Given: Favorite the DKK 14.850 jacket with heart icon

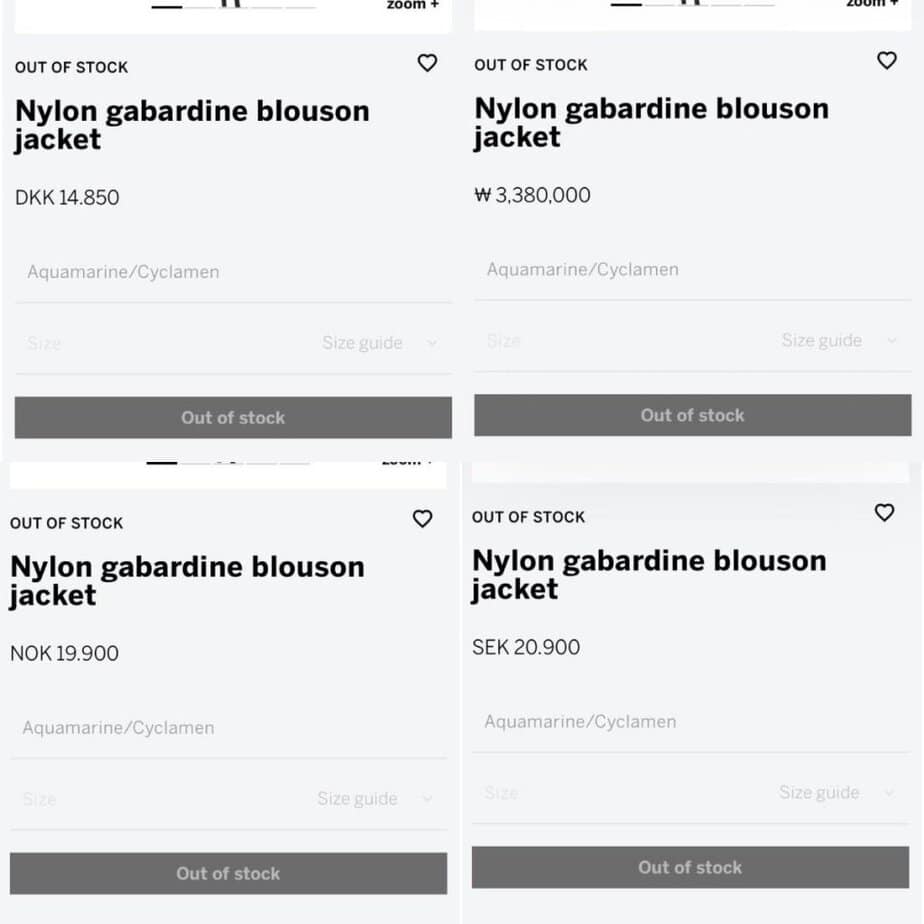Looking at the screenshot, I should tap(427, 63).
